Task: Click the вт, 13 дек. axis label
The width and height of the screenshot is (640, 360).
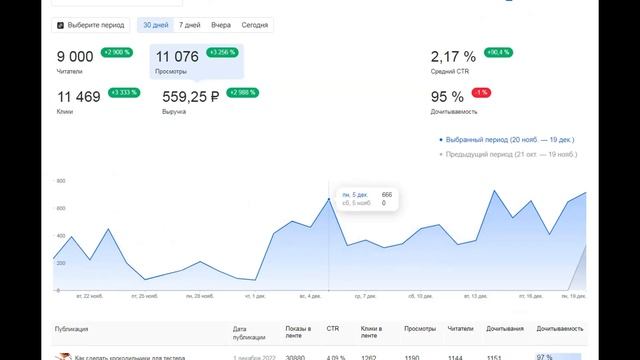Action: pos(476,296)
